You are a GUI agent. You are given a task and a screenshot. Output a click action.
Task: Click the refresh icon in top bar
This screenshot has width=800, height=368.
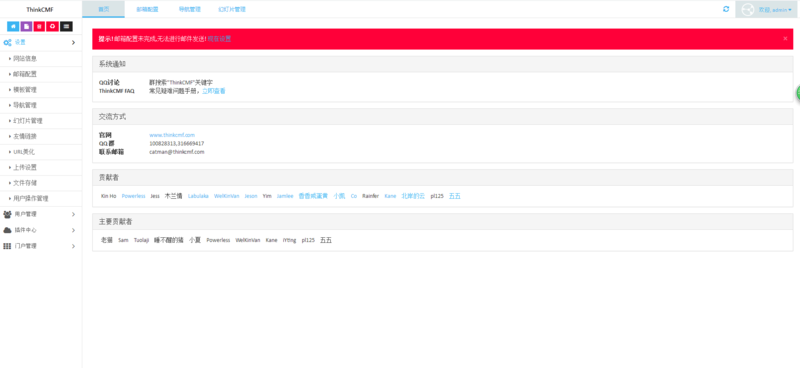point(726,9)
